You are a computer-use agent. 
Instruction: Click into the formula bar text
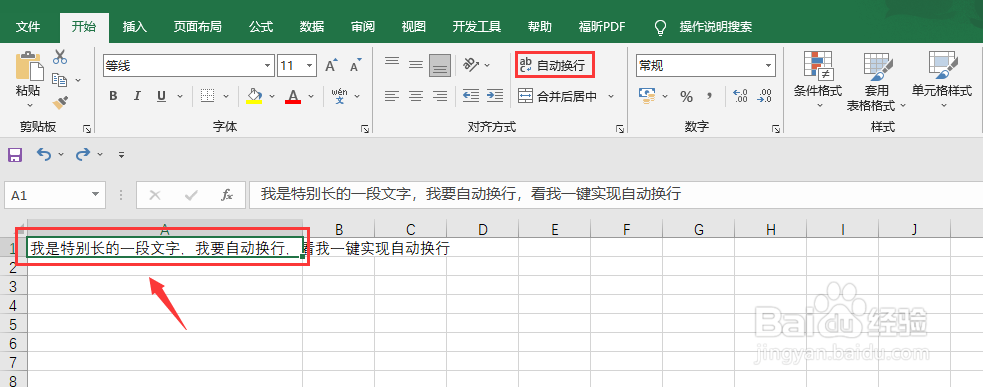pyautogui.click(x=471, y=194)
